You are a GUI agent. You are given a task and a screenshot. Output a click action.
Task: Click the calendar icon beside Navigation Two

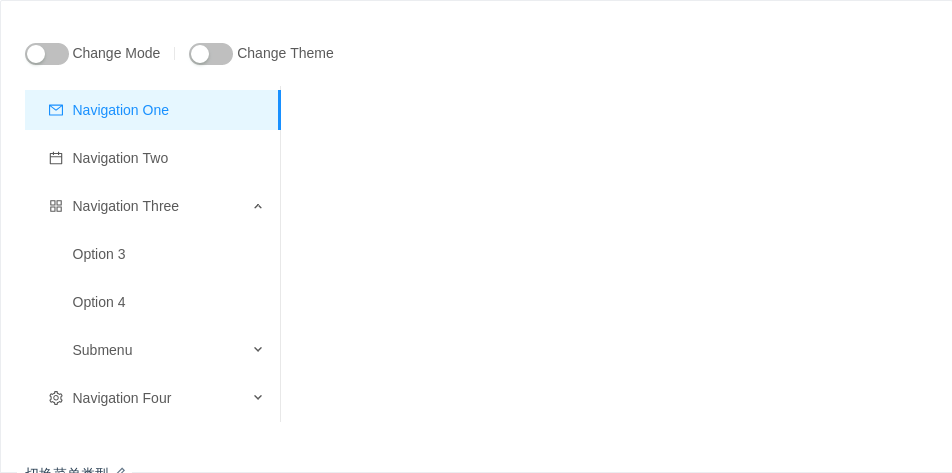[56, 158]
